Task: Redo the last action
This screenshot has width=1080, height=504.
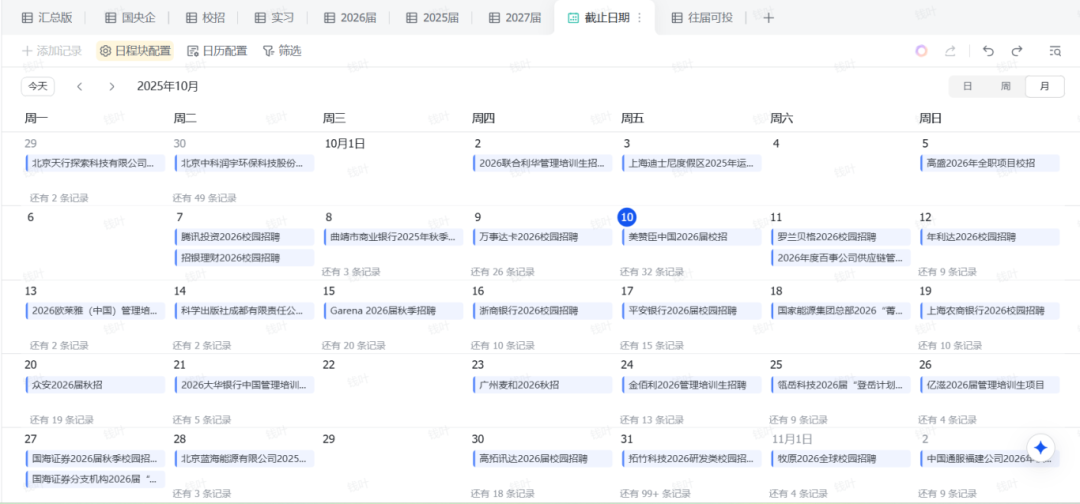Action: coord(1017,50)
